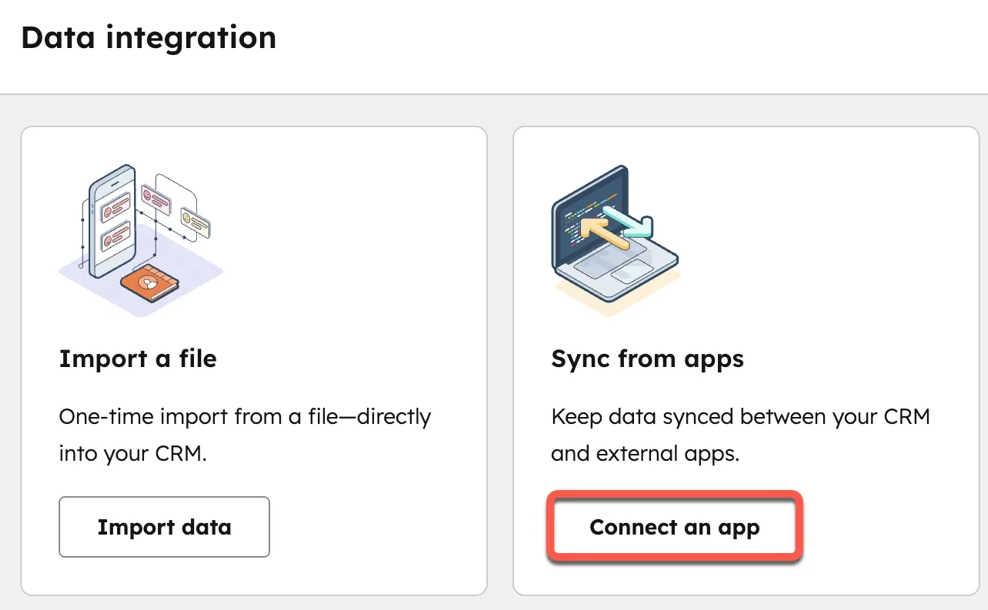The height and width of the screenshot is (610, 988).
Task: Click the contact avatar on the book cover
Action: [148, 284]
